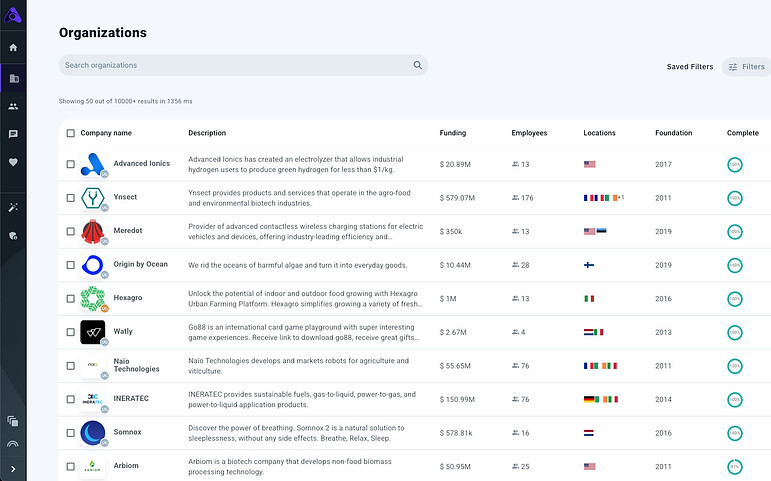Open the Home icon in sidebar

(x=13, y=48)
